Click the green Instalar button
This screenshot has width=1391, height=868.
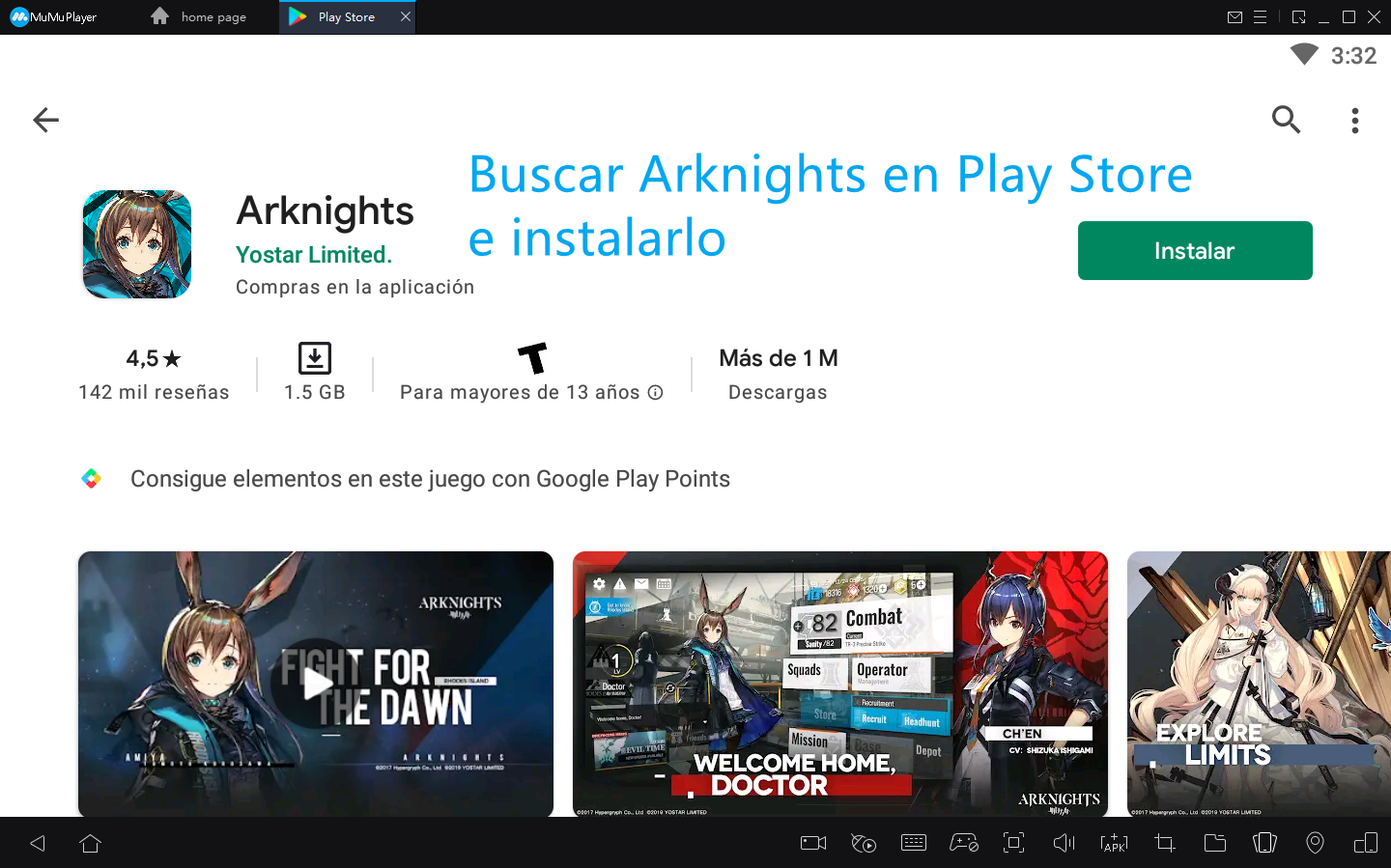click(x=1194, y=251)
